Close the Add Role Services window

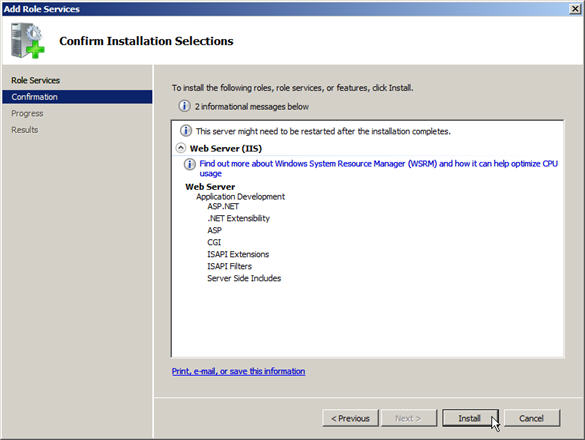point(575,9)
